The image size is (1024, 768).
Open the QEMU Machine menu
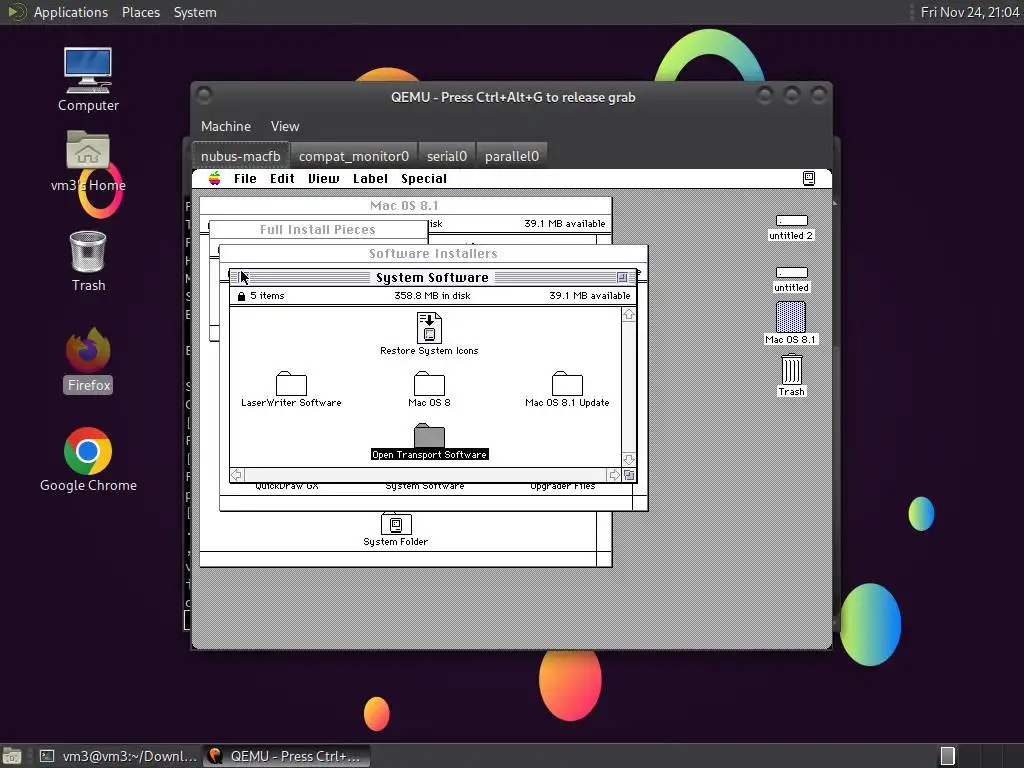pos(225,126)
